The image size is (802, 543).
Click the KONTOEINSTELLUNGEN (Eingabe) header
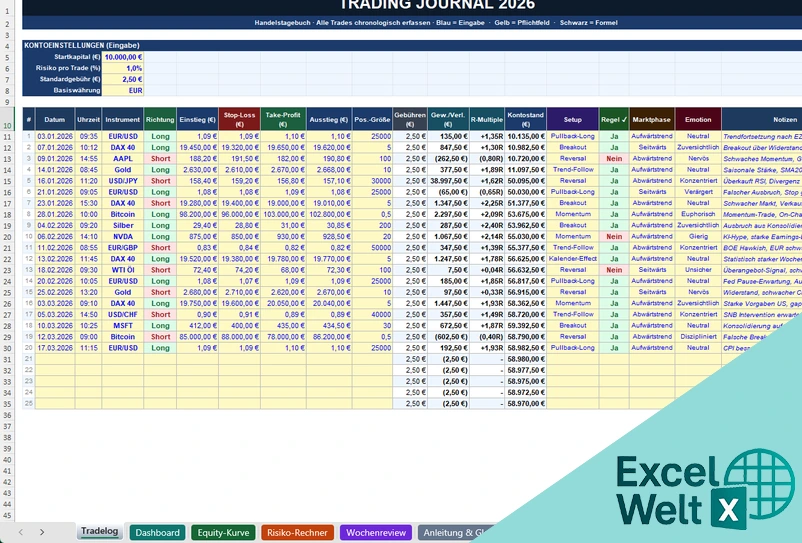click(x=82, y=46)
